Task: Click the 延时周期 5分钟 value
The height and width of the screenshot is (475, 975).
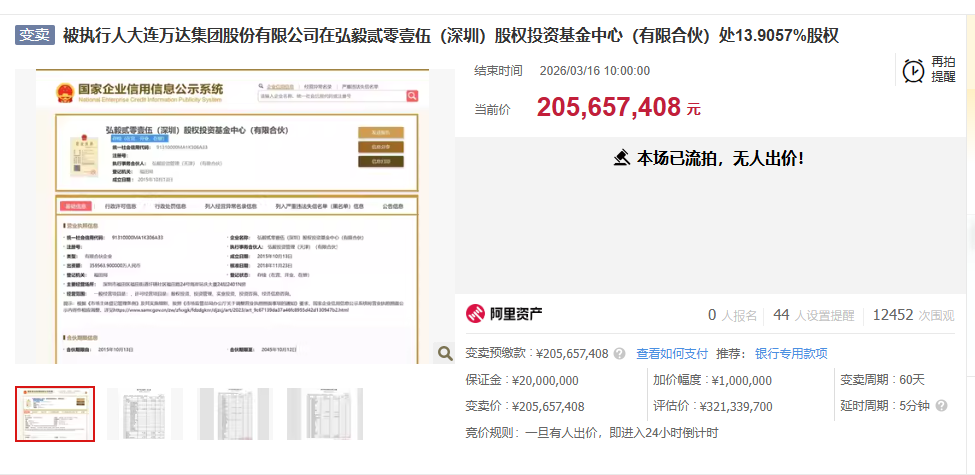Action: (x=914, y=406)
